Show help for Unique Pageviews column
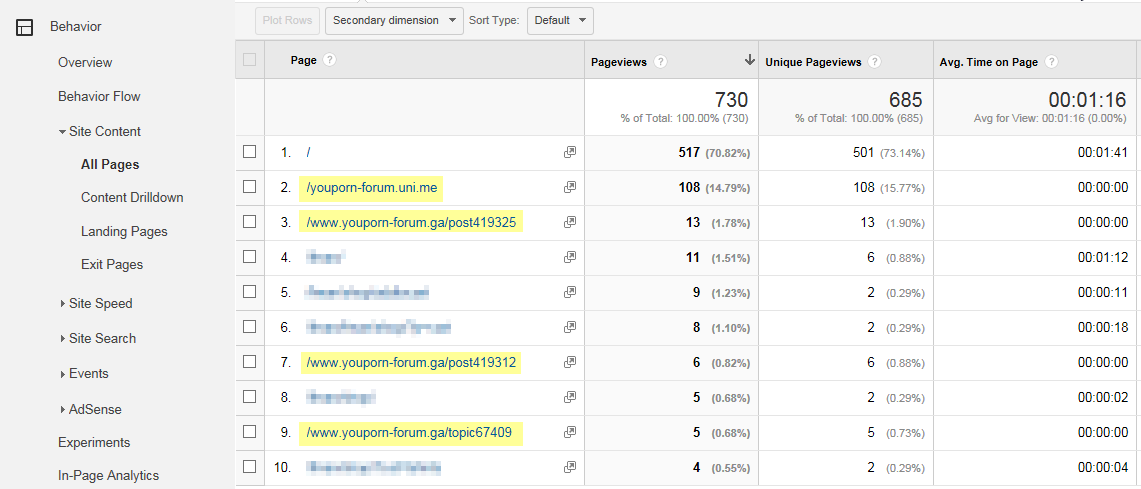This screenshot has height=489, width=1141. [875, 62]
